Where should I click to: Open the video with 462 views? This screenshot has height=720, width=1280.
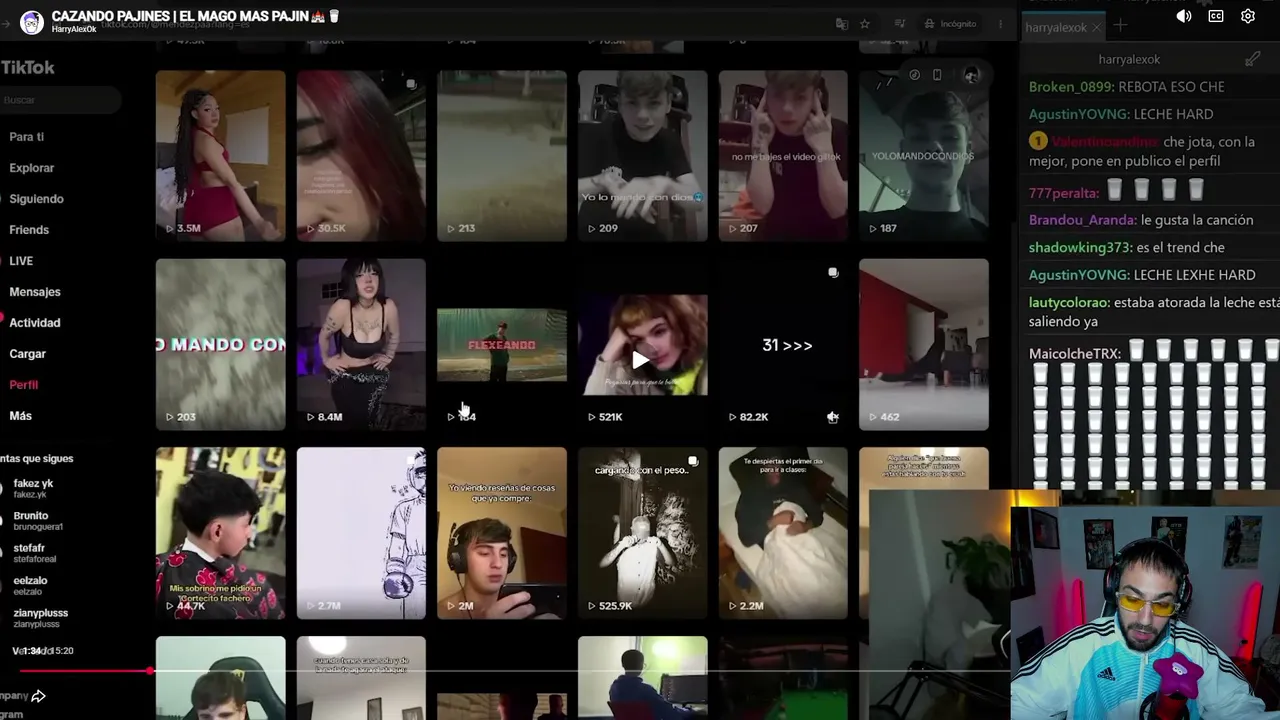924,345
